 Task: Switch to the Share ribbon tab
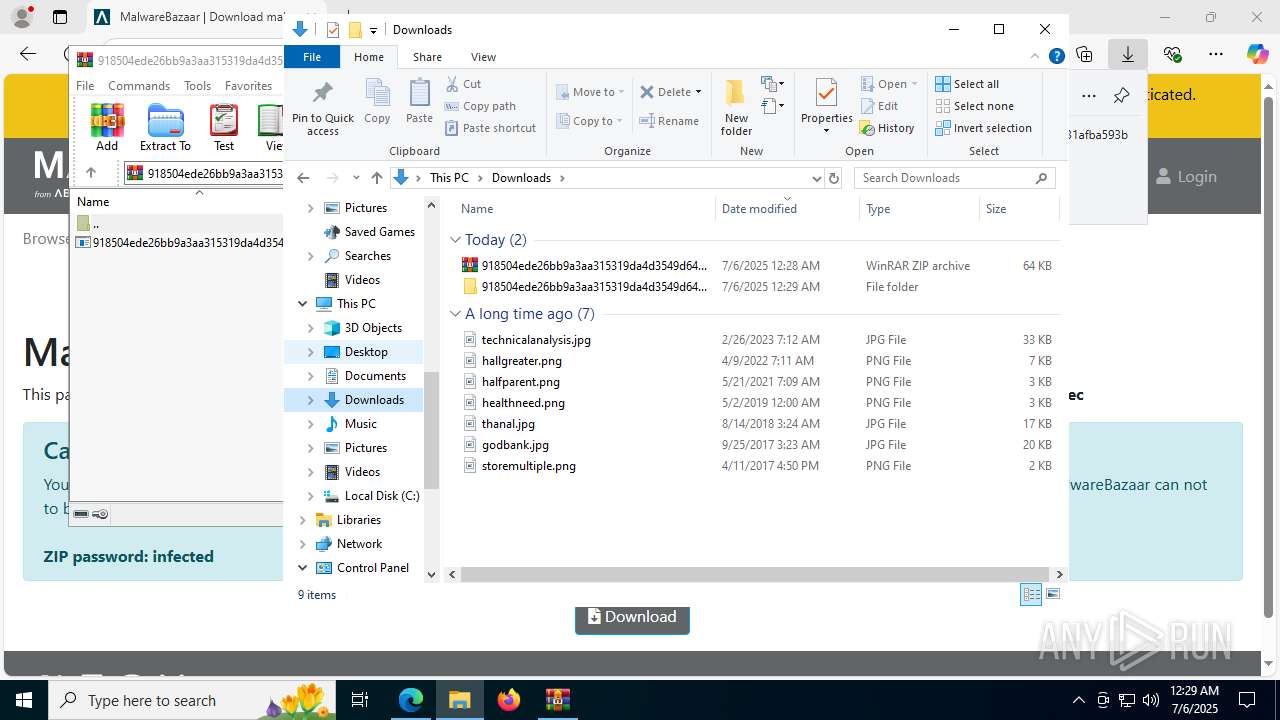pyautogui.click(x=427, y=57)
